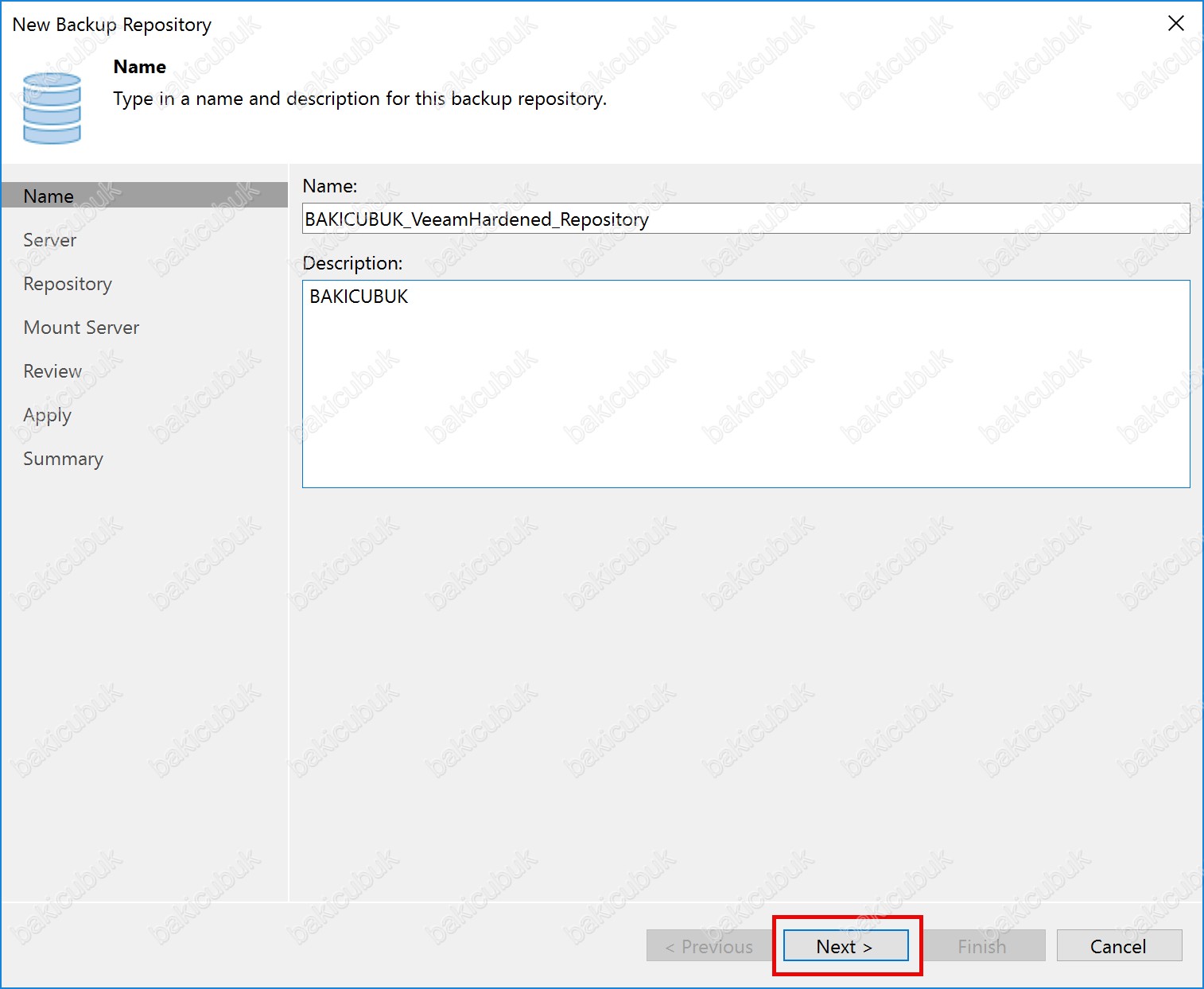Click the bold 'Name' header title

[140, 67]
